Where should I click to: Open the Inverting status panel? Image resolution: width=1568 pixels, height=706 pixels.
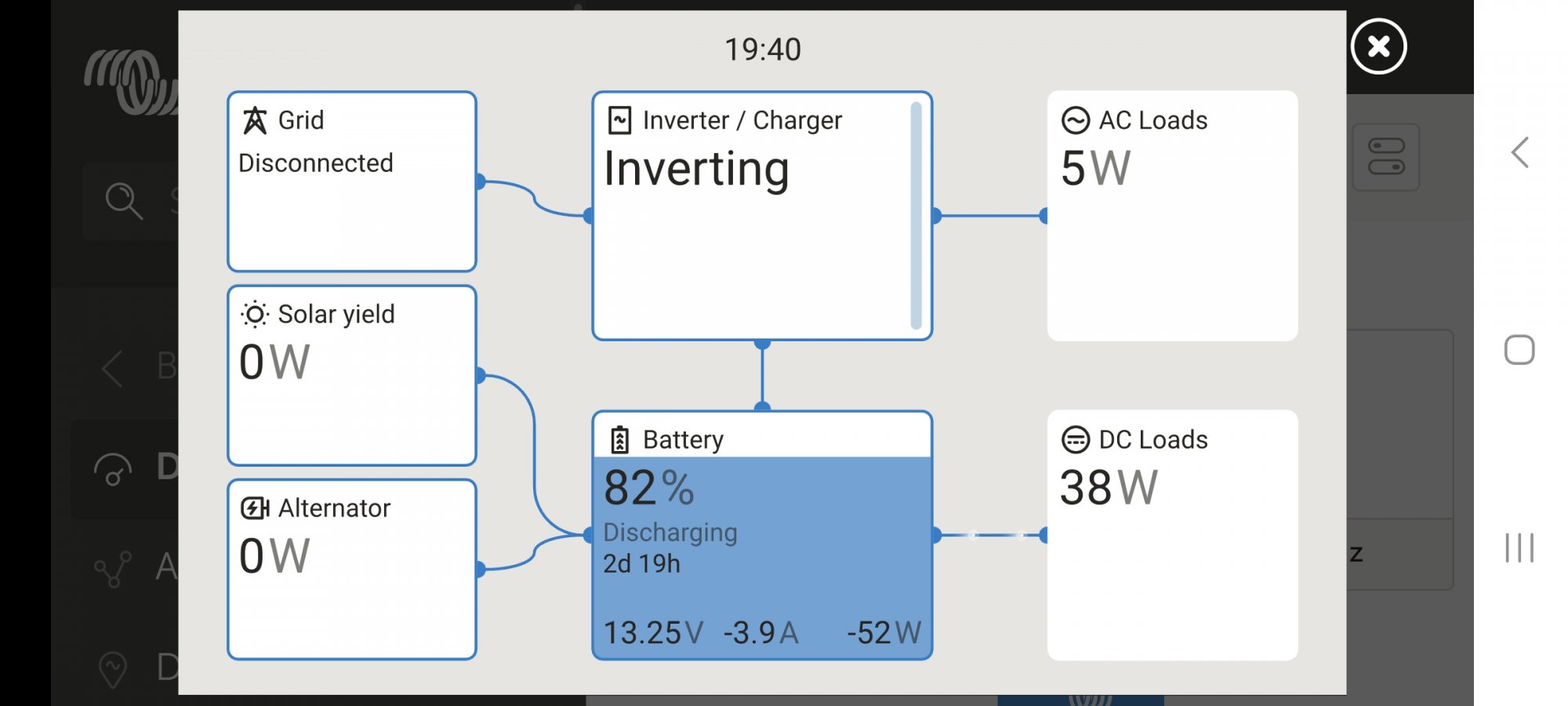coord(762,216)
